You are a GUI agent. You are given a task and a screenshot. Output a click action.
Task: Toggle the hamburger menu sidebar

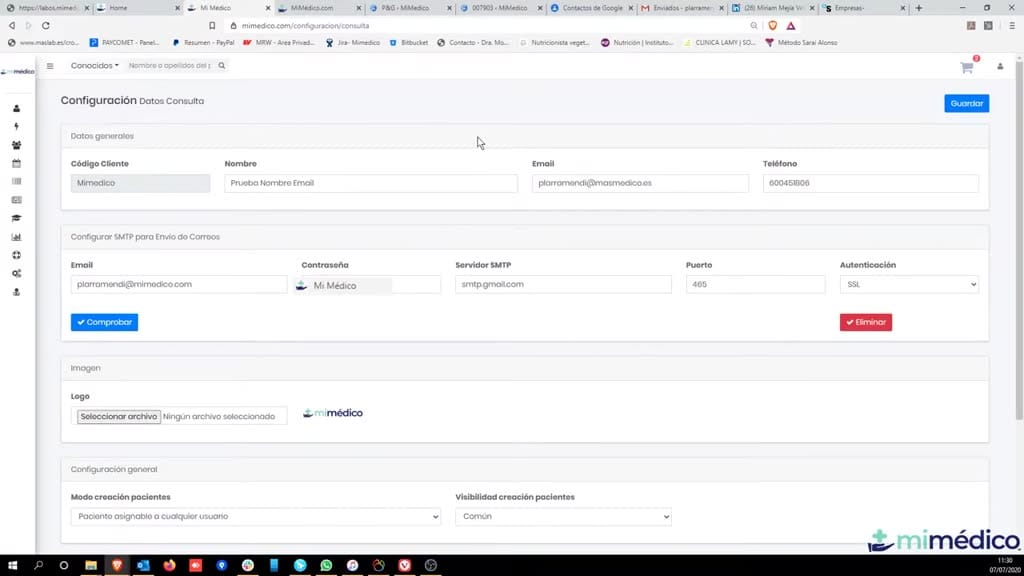coord(50,66)
